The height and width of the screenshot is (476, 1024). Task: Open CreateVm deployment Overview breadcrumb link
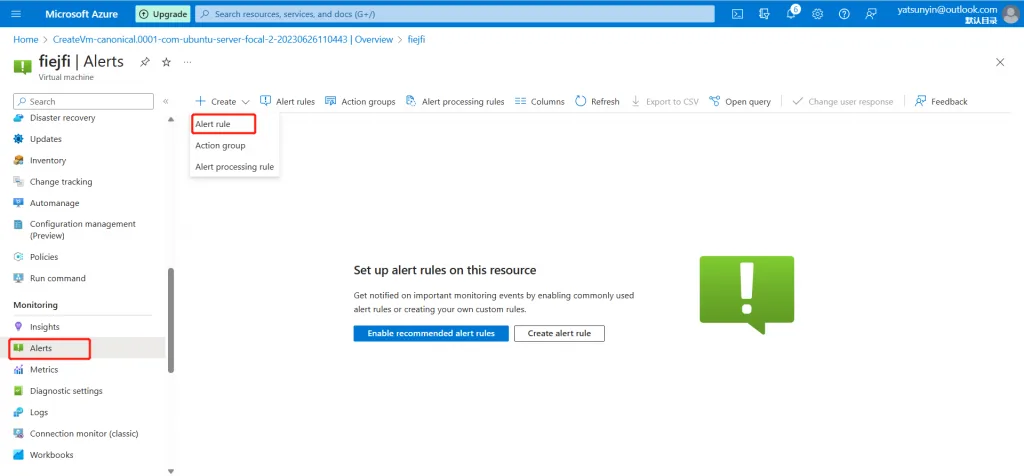223,39
